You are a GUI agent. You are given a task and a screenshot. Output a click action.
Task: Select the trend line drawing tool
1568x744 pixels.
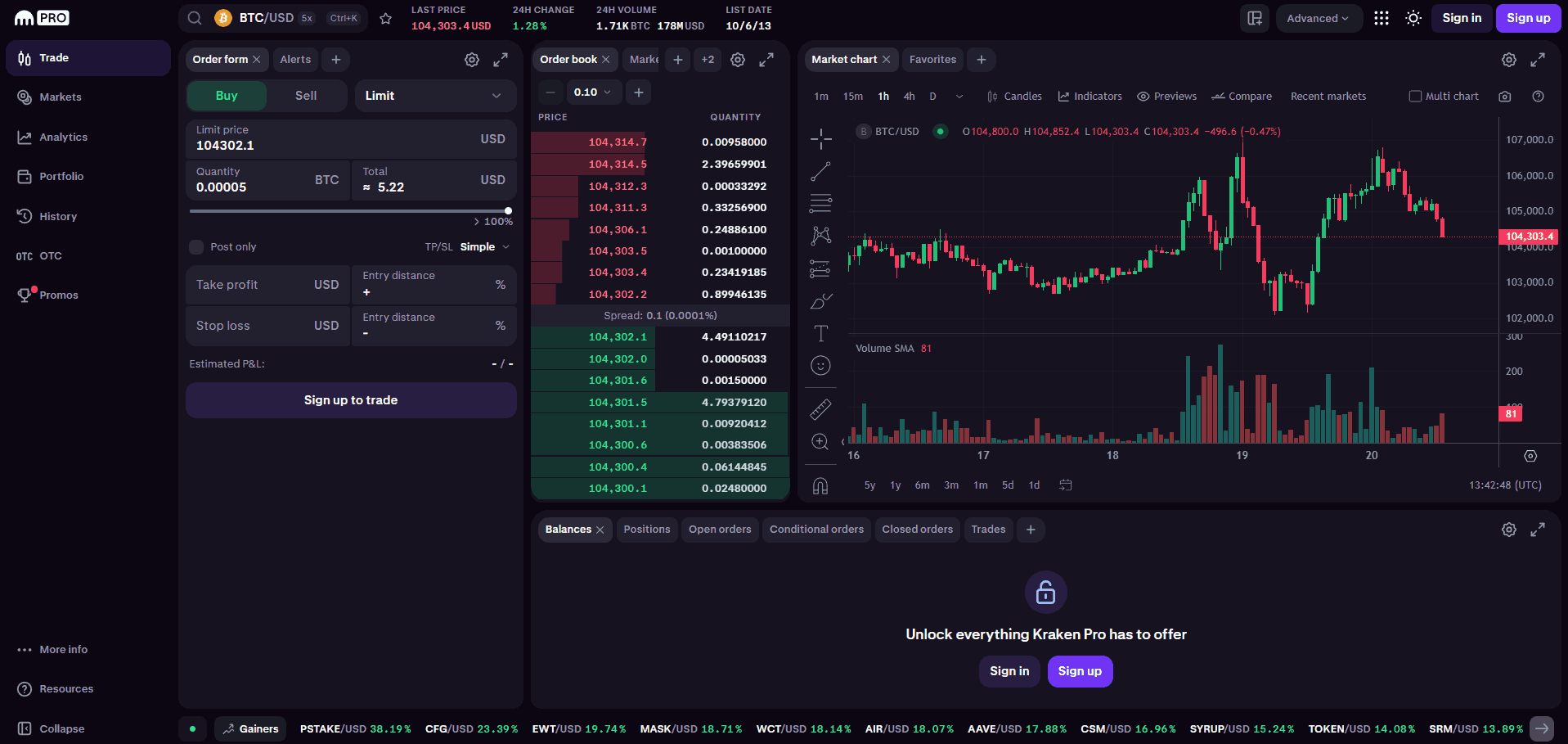point(820,171)
